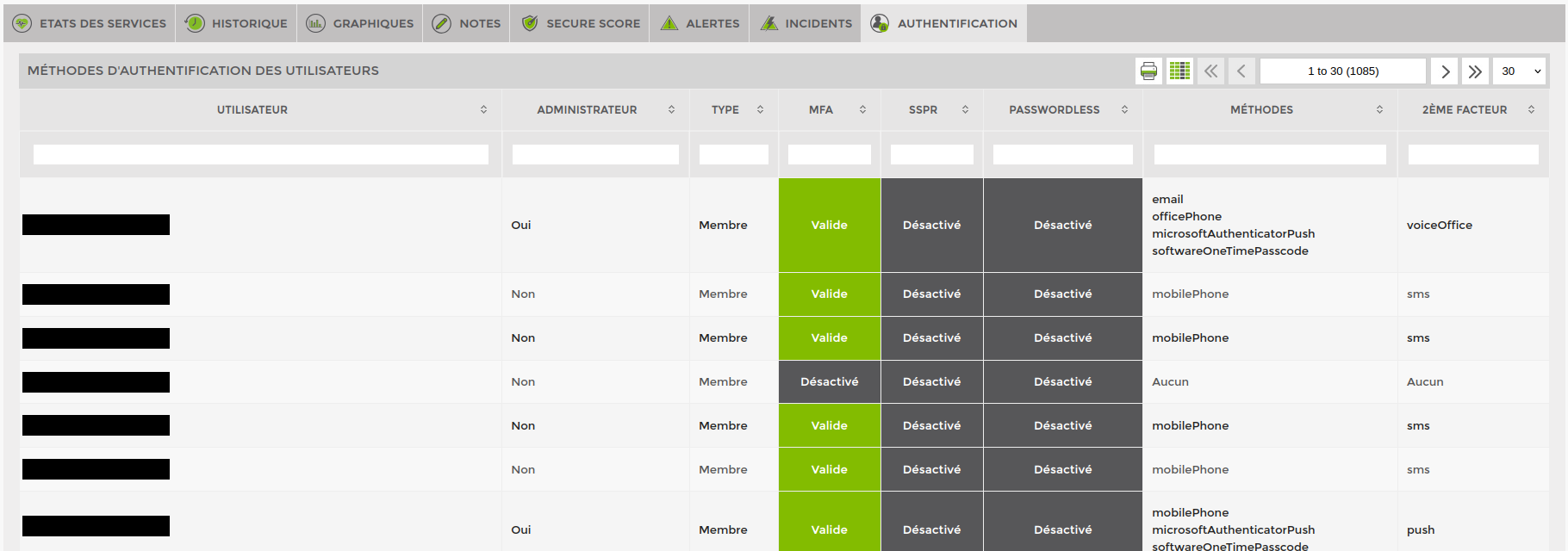This screenshot has height=551, width=1568.
Task: Click the Méthodes filter input box
Action: pyautogui.click(x=1269, y=154)
